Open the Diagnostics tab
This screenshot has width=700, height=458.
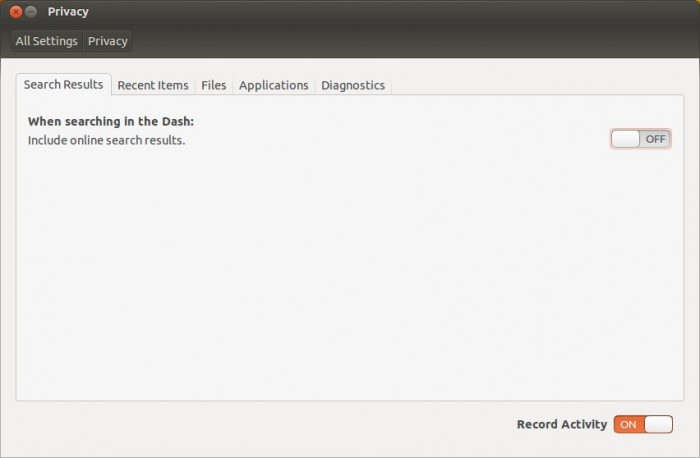[x=353, y=86]
